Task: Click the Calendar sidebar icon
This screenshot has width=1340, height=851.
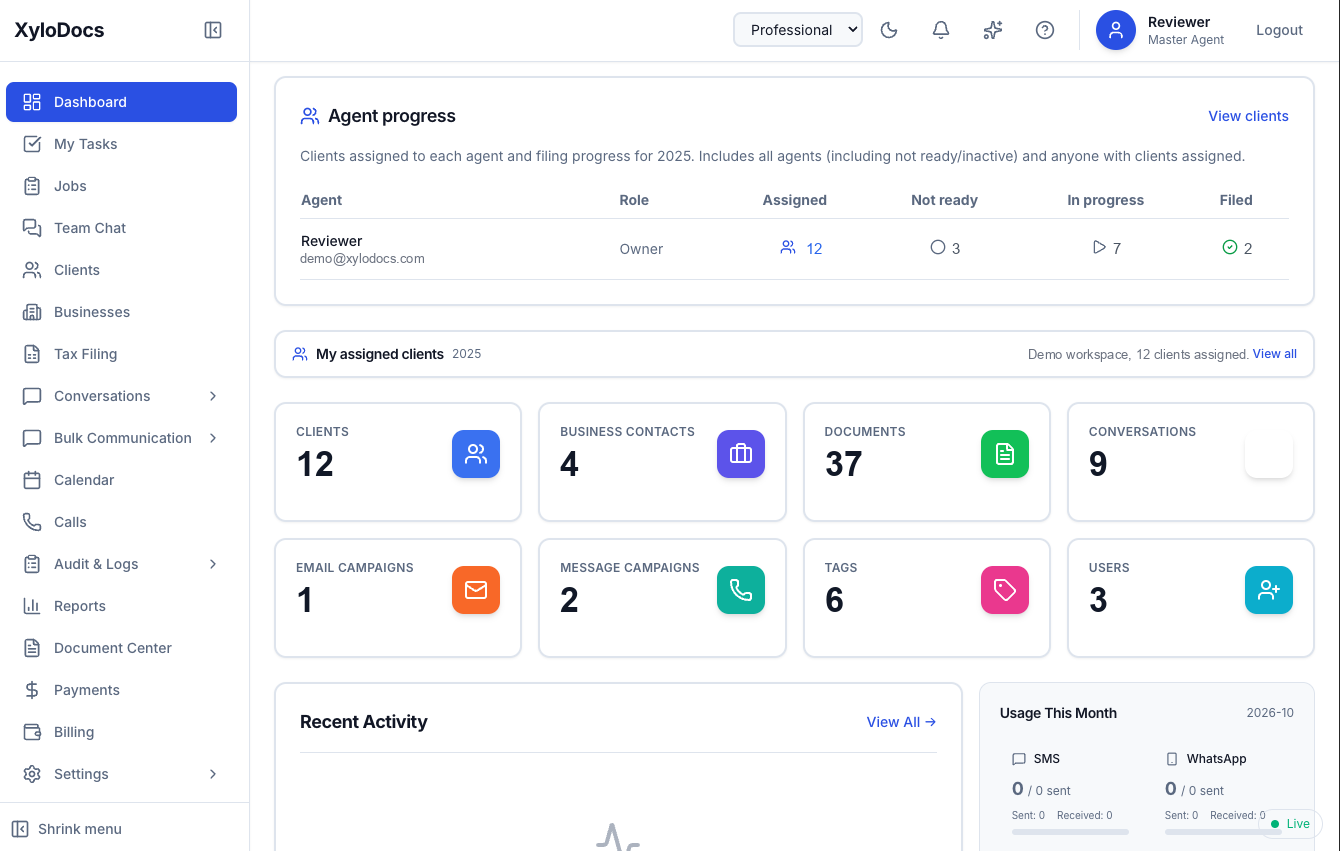Action: tap(32, 480)
